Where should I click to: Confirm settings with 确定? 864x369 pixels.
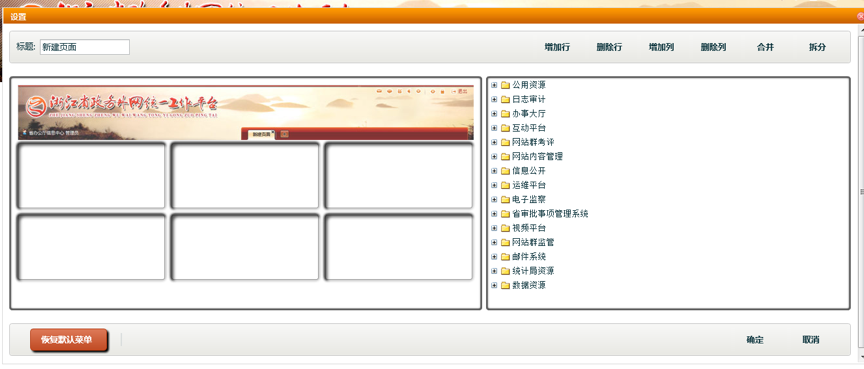click(x=755, y=340)
